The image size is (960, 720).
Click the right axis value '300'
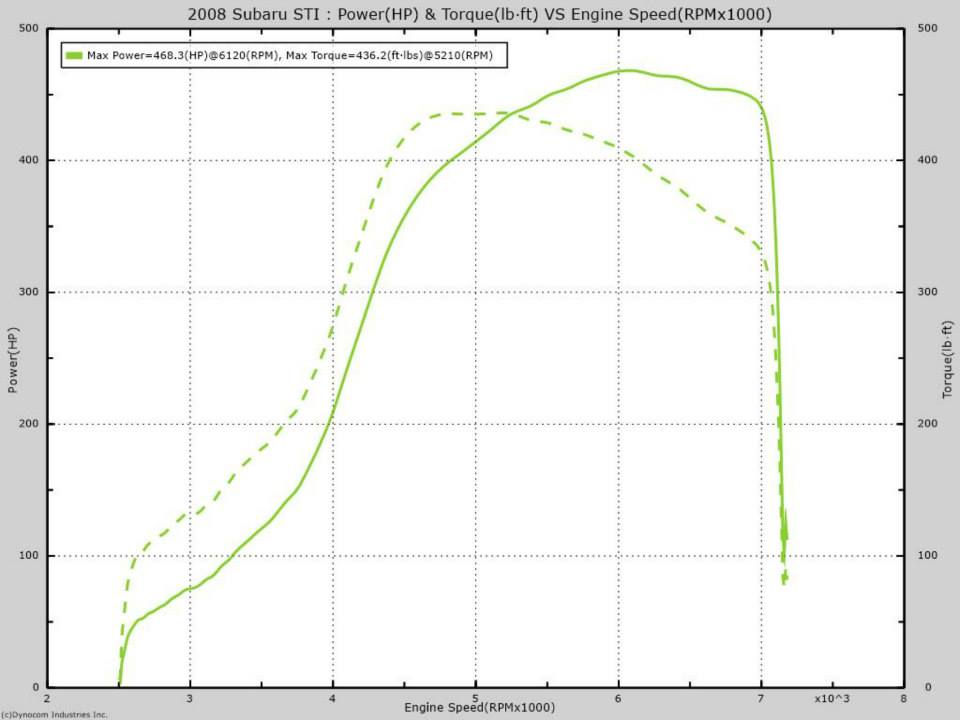pos(928,291)
